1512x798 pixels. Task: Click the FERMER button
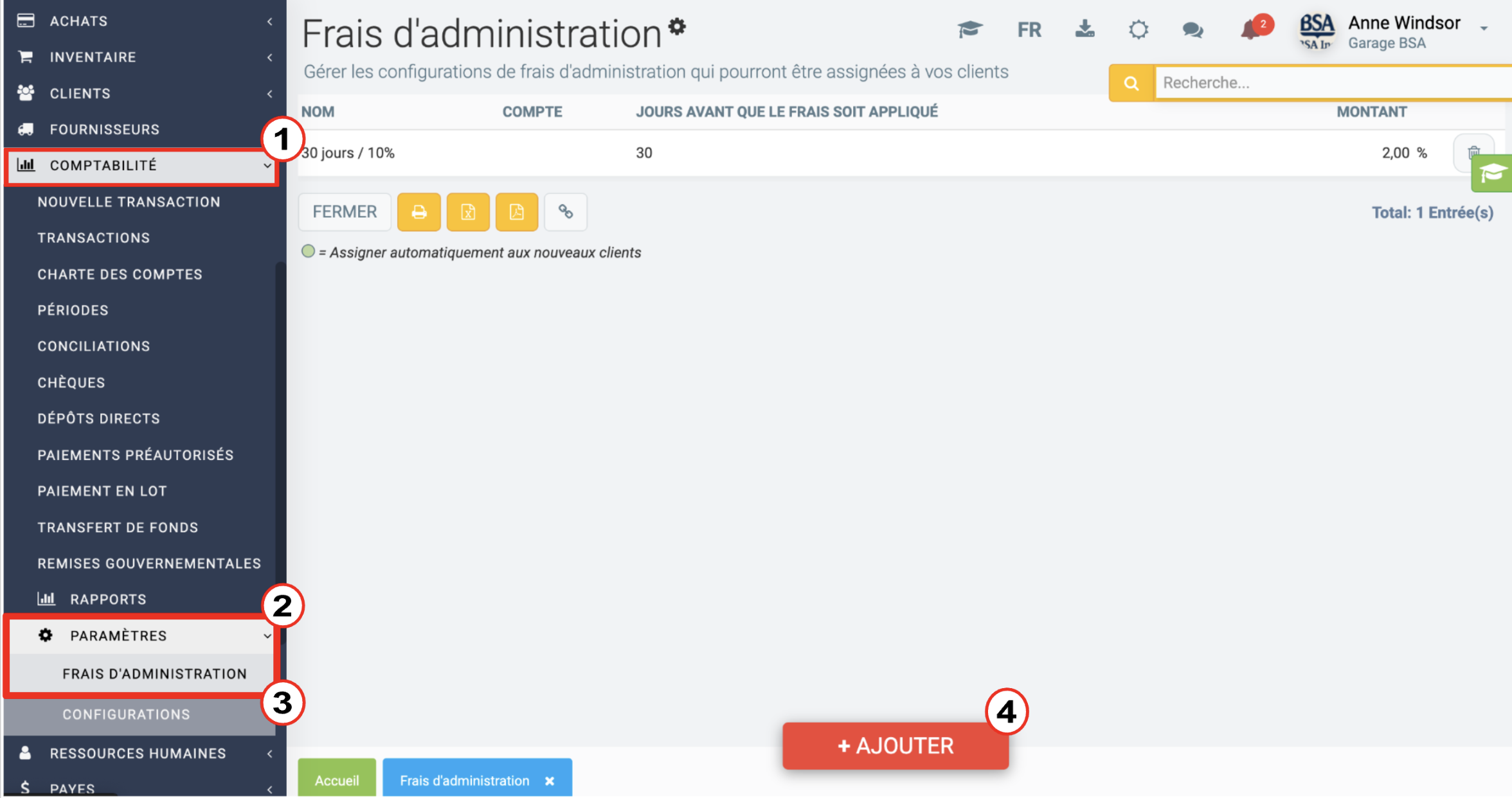tap(345, 212)
